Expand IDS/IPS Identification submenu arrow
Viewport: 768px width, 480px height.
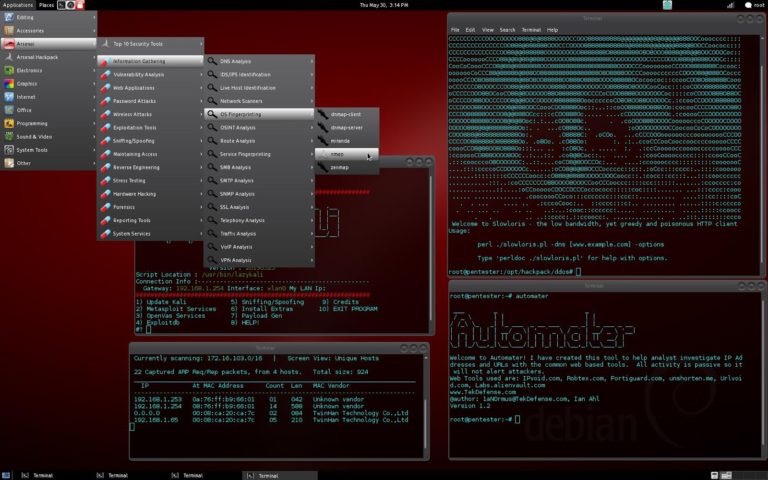pos(312,74)
